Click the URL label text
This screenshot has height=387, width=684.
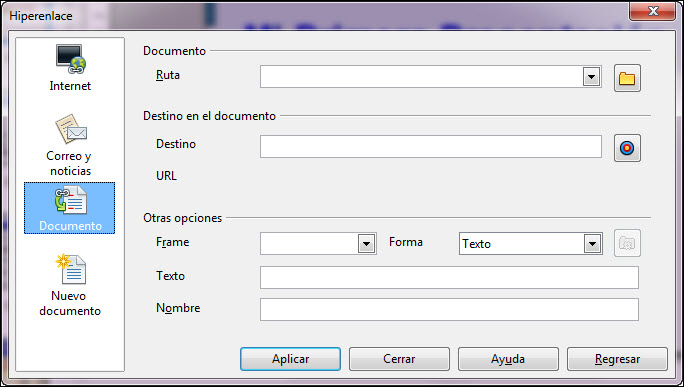[166, 176]
